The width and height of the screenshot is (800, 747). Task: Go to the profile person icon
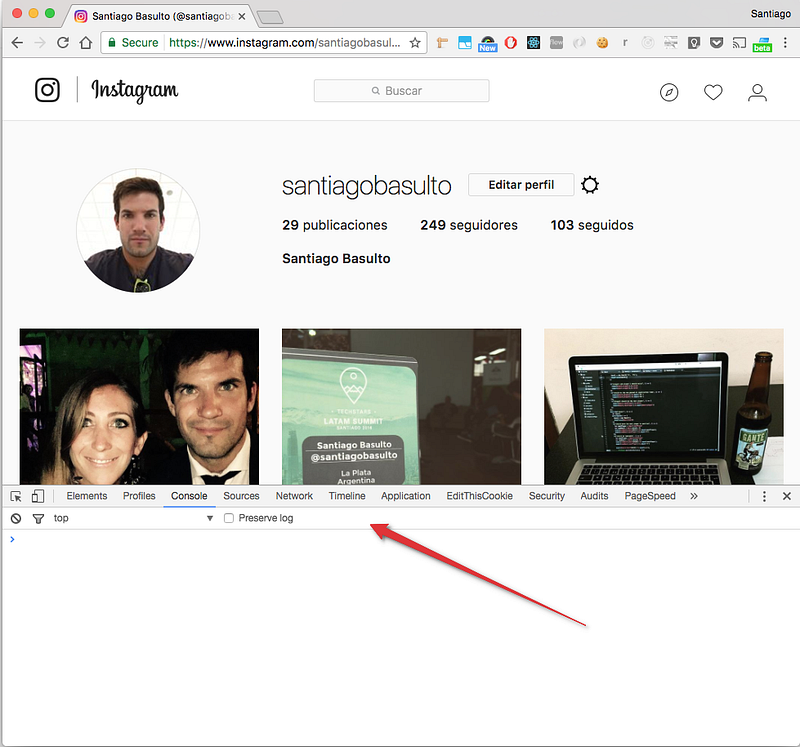click(x=757, y=93)
